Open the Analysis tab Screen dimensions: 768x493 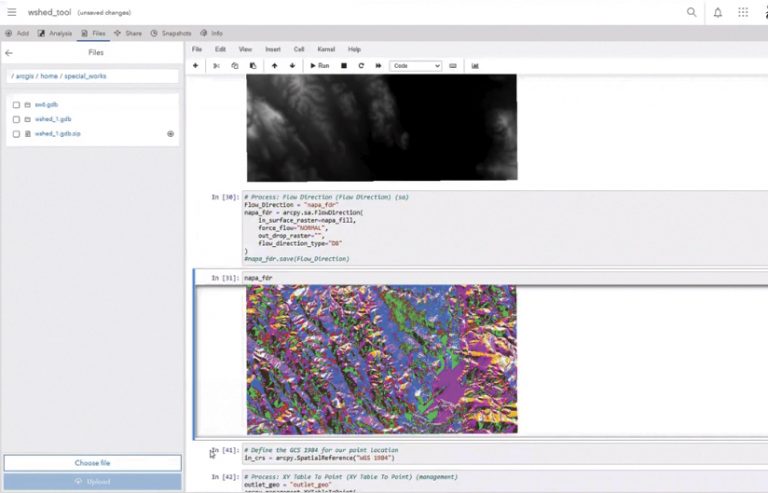55,33
